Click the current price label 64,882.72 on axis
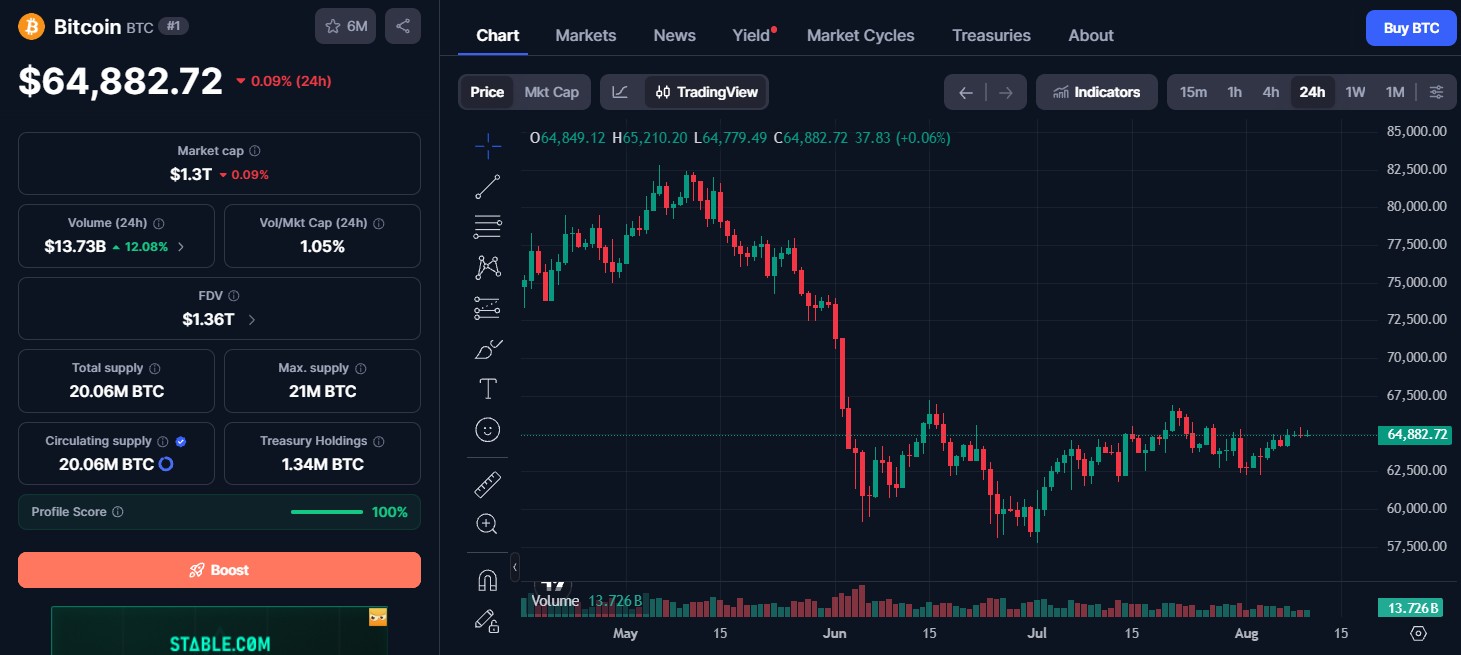This screenshot has width=1461, height=655. tap(1413, 435)
